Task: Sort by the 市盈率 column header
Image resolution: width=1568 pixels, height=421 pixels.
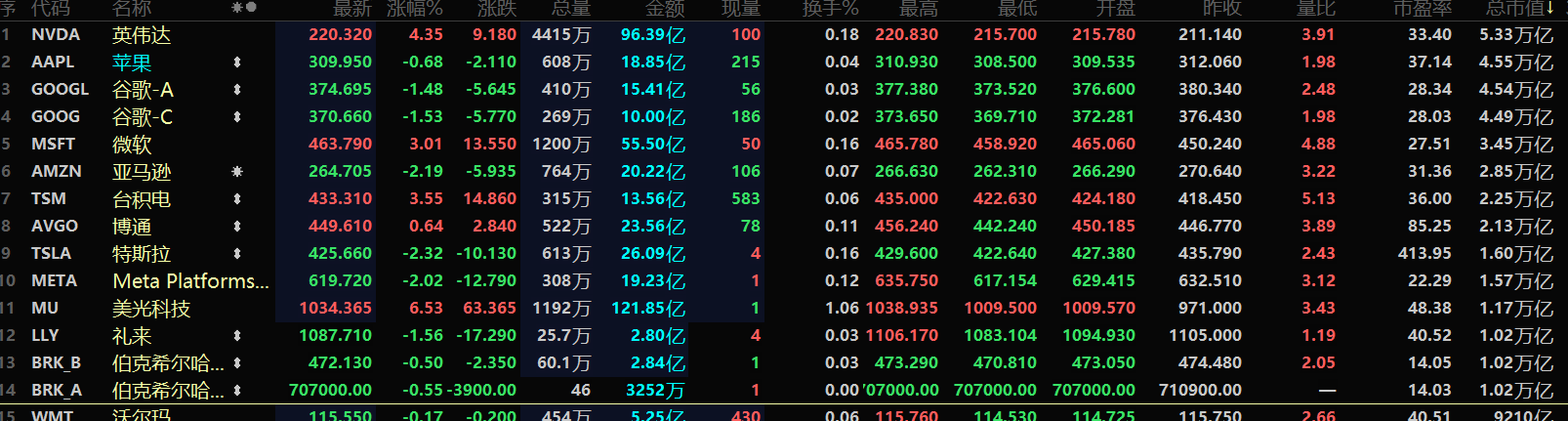Action: (x=1423, y=9)
